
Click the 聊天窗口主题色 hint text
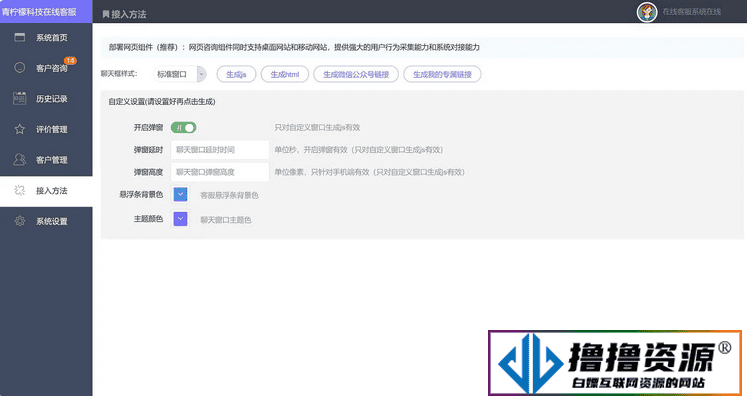click(226, 220)
